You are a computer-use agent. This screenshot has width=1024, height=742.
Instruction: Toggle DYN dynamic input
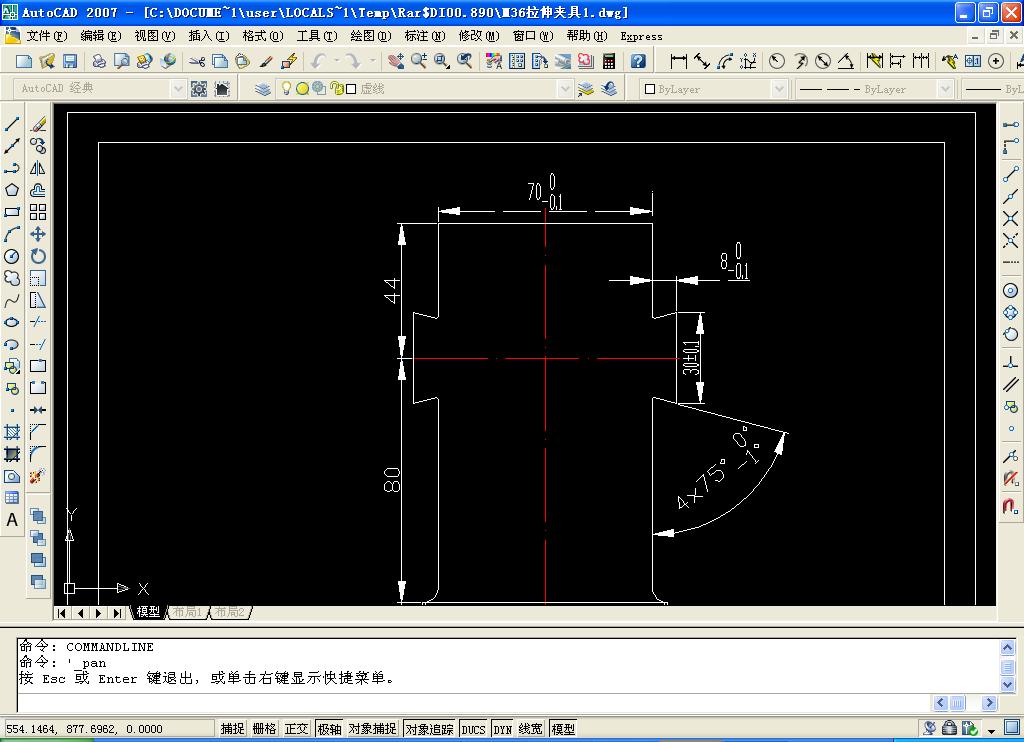click(x=502, y=729)
